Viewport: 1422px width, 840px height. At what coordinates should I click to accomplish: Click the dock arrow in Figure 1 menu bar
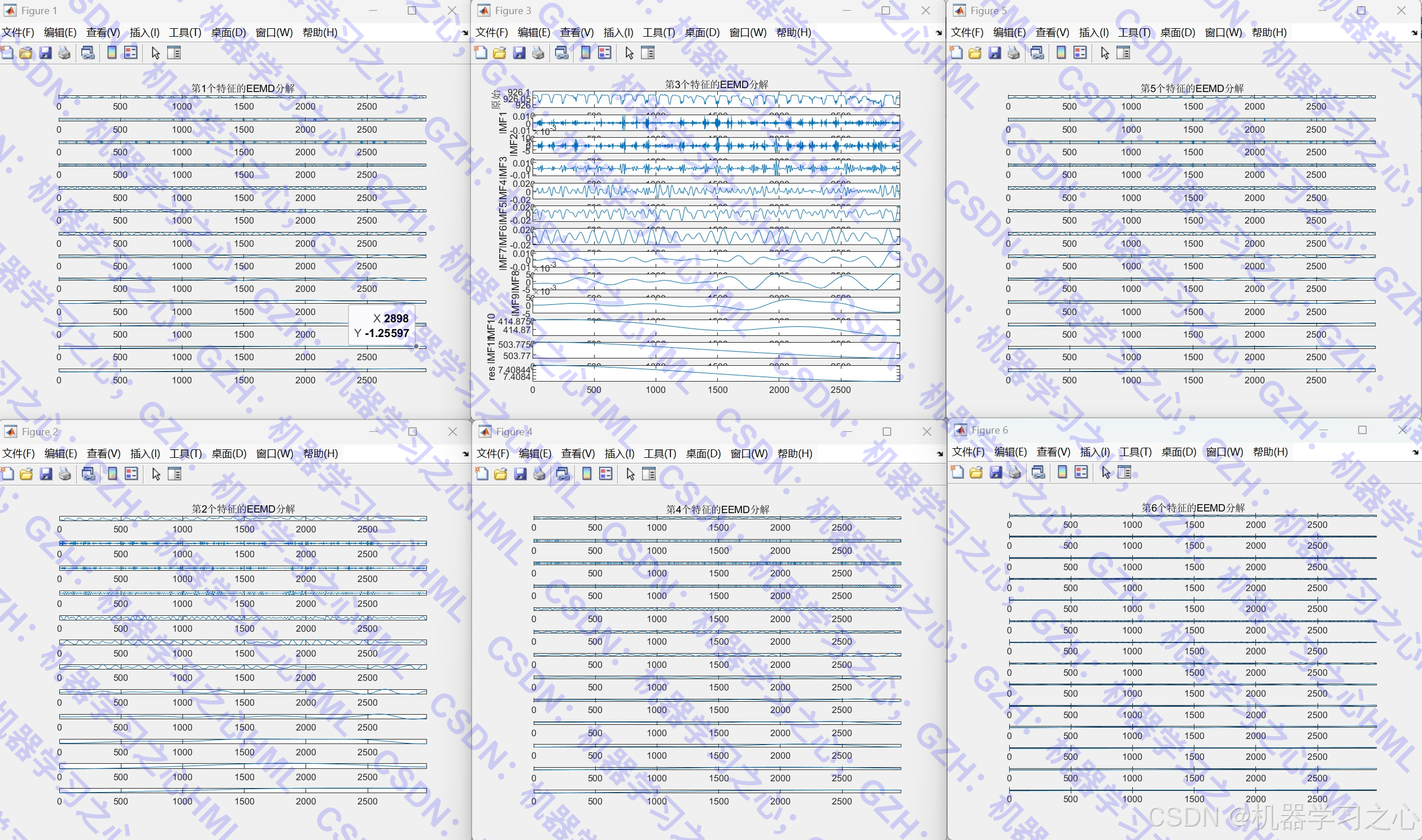(465, 33)
